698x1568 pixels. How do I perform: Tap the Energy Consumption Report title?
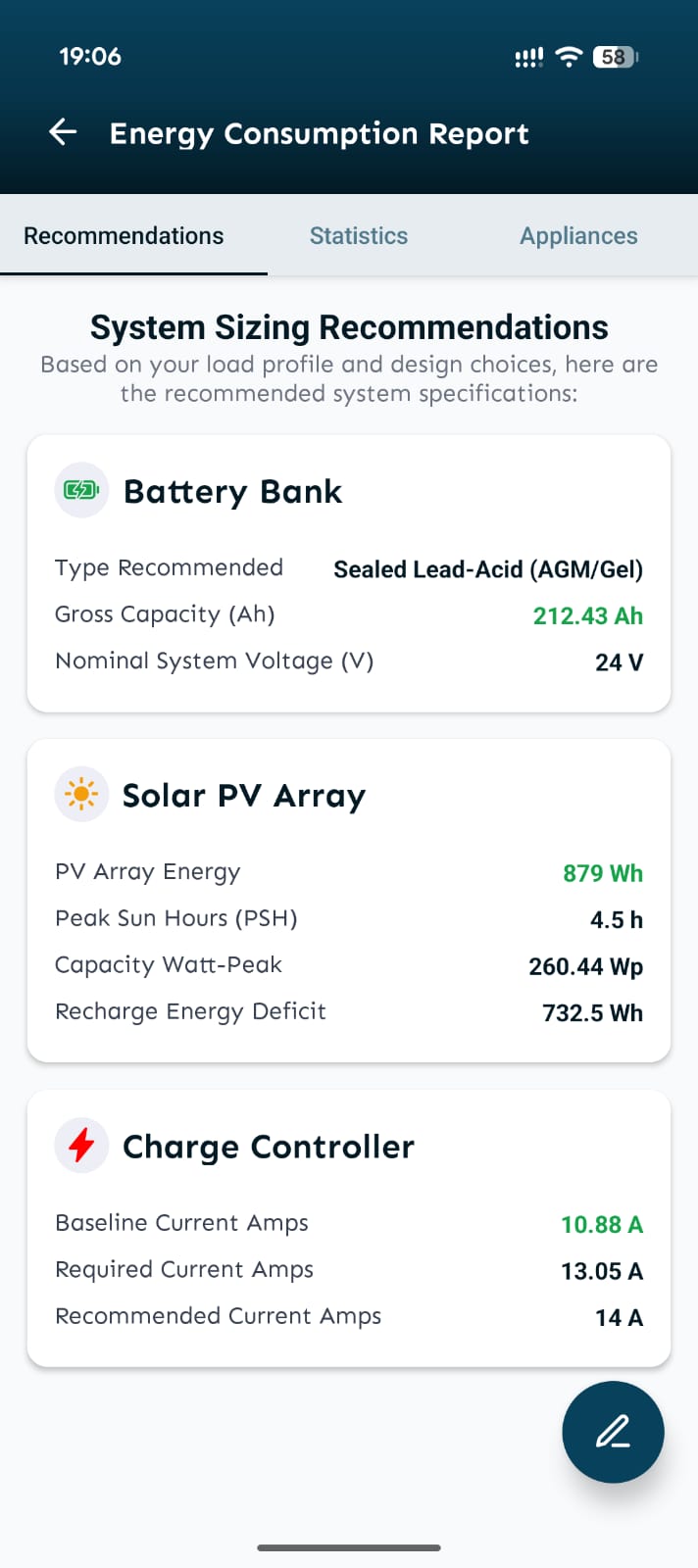coord(319,133)
